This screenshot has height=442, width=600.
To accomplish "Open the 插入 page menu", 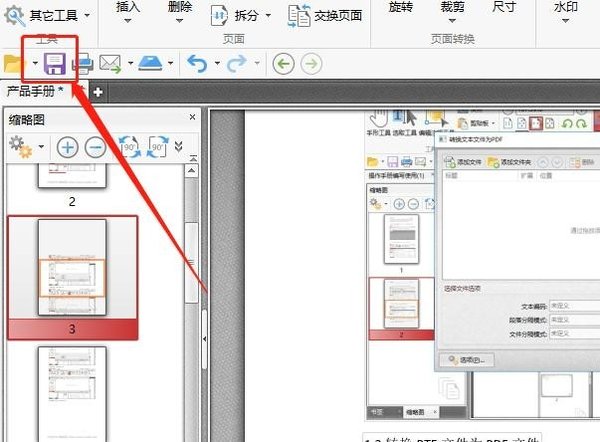I will tap(127, 11).
